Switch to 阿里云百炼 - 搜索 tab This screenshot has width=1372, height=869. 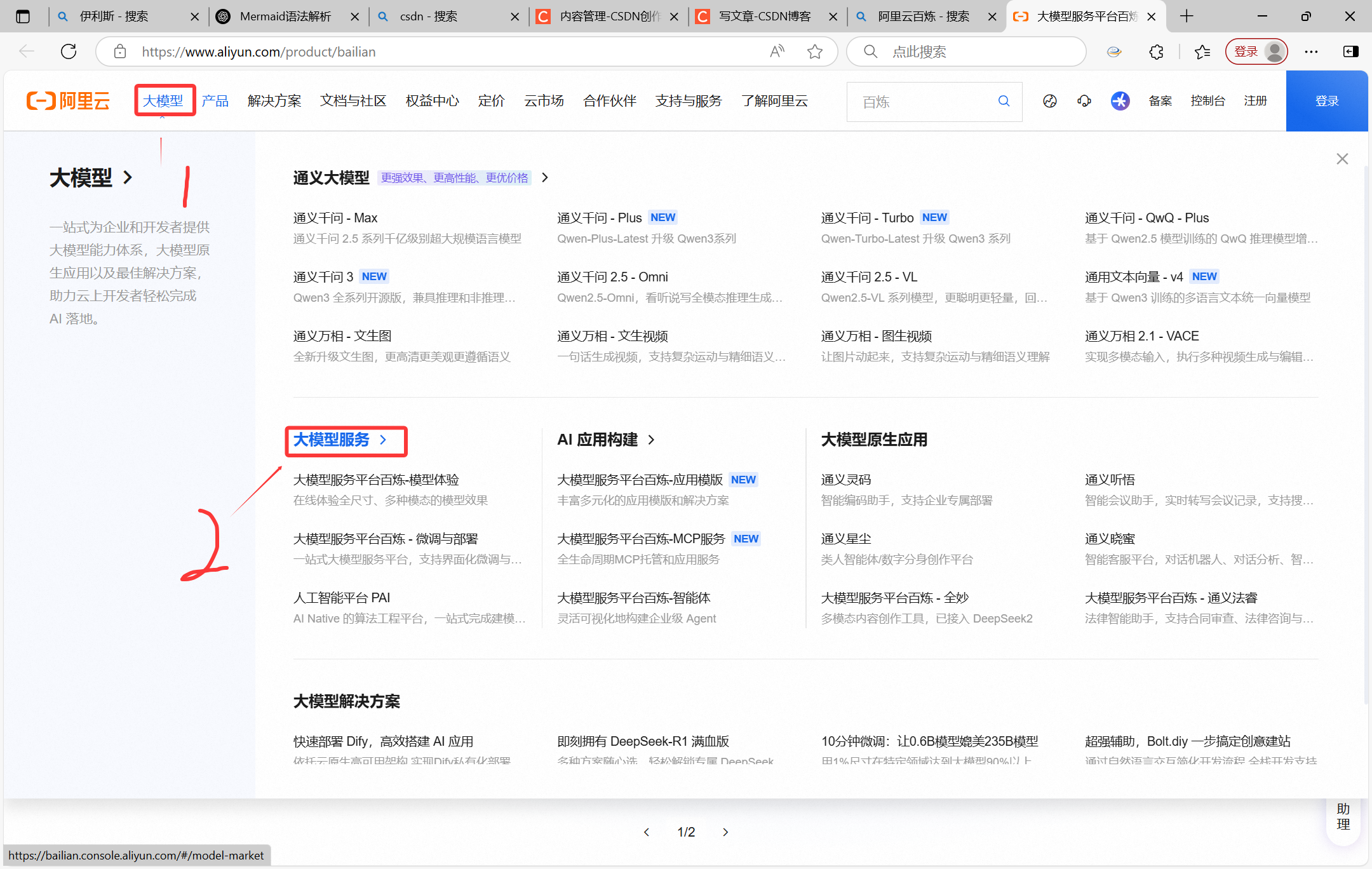point(927,17)
